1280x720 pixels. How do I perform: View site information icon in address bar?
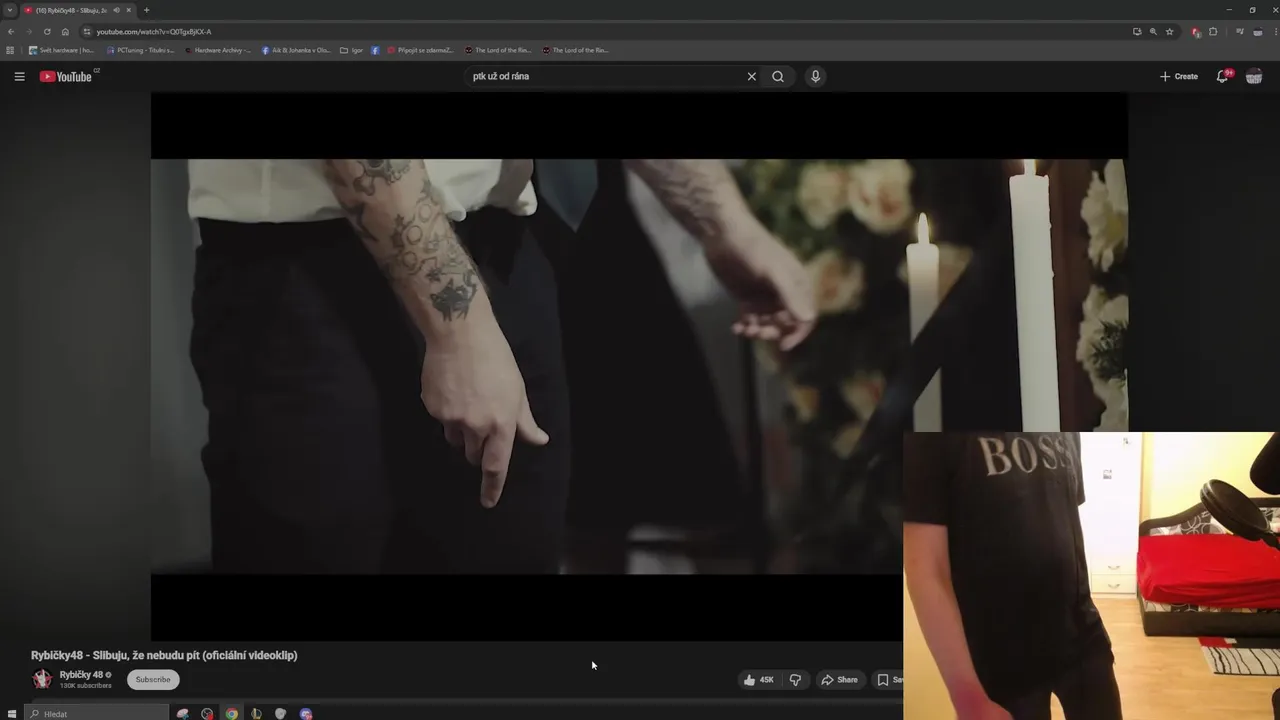[x=87, y=31]
